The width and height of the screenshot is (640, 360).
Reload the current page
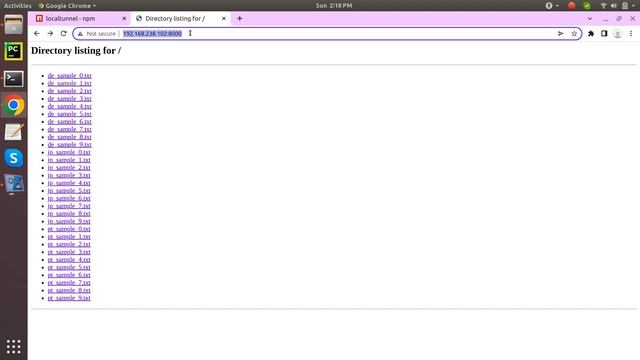(x=63, y=33)
